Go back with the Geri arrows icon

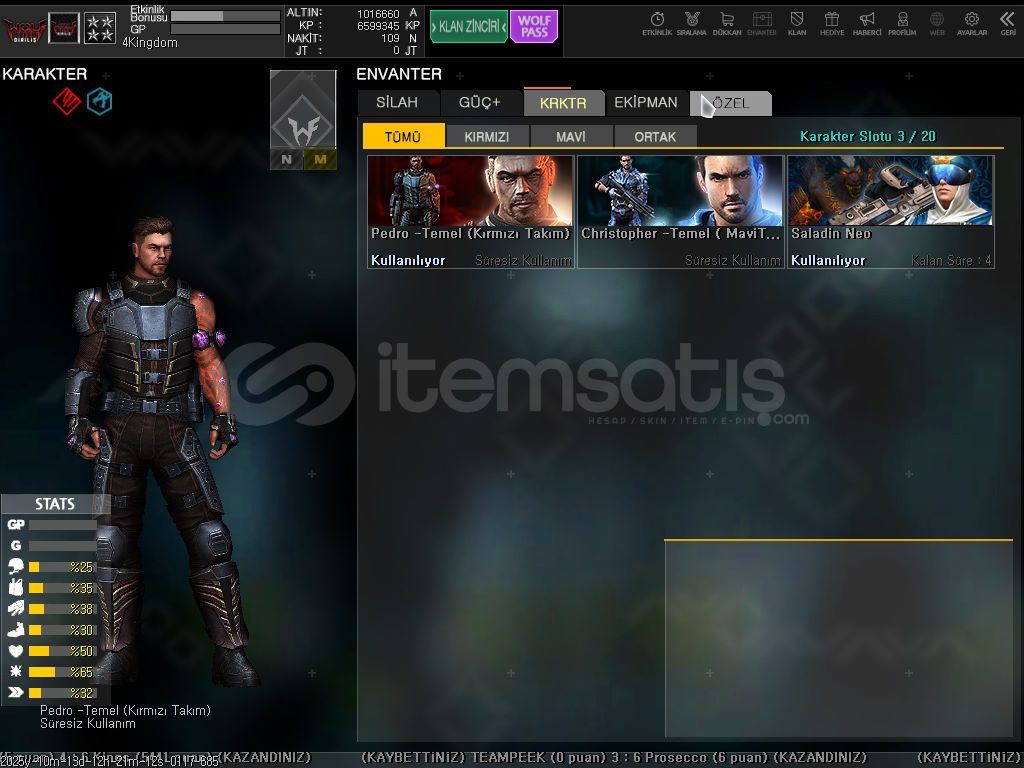[x=1008, y=24]
